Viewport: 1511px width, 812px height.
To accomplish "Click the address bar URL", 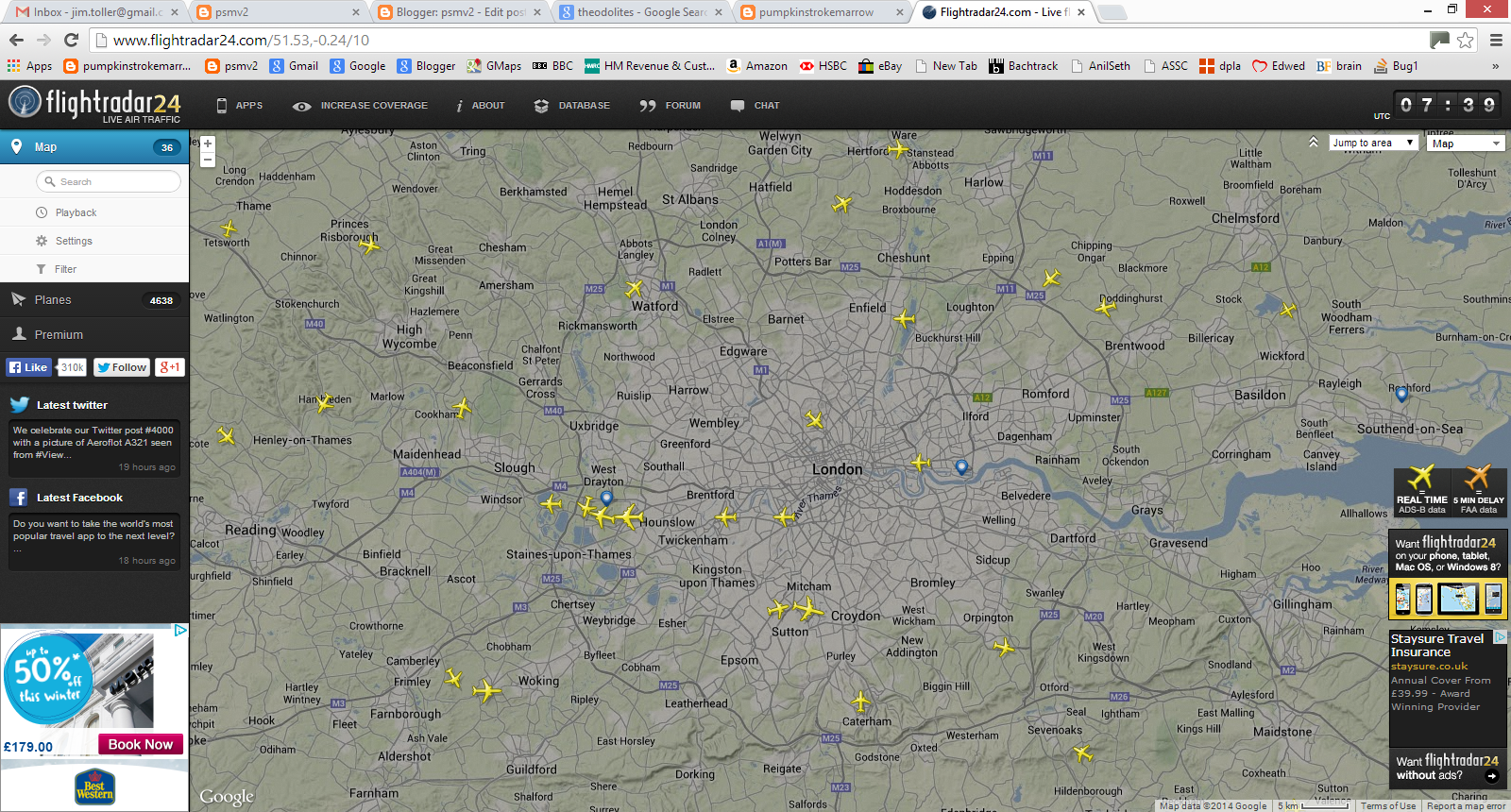I will pos(241,40).
